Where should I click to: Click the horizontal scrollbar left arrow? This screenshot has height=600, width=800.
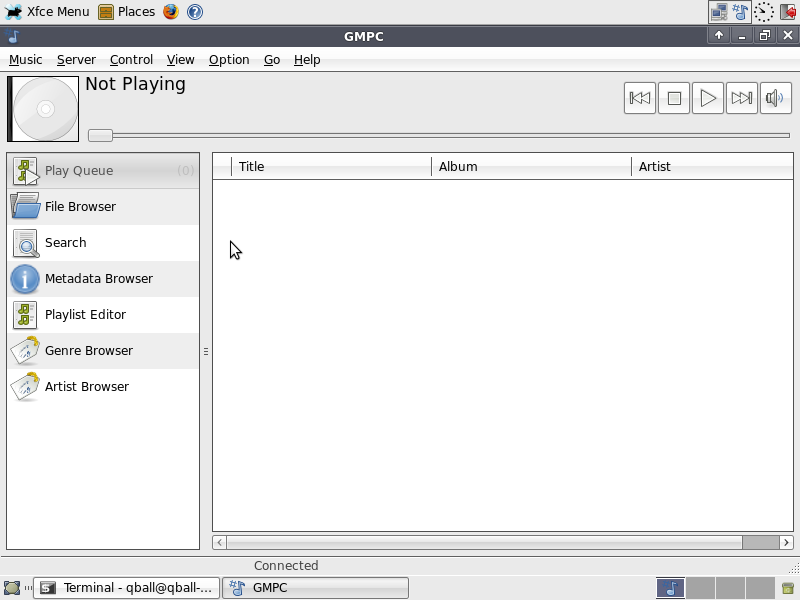point(219,542)
